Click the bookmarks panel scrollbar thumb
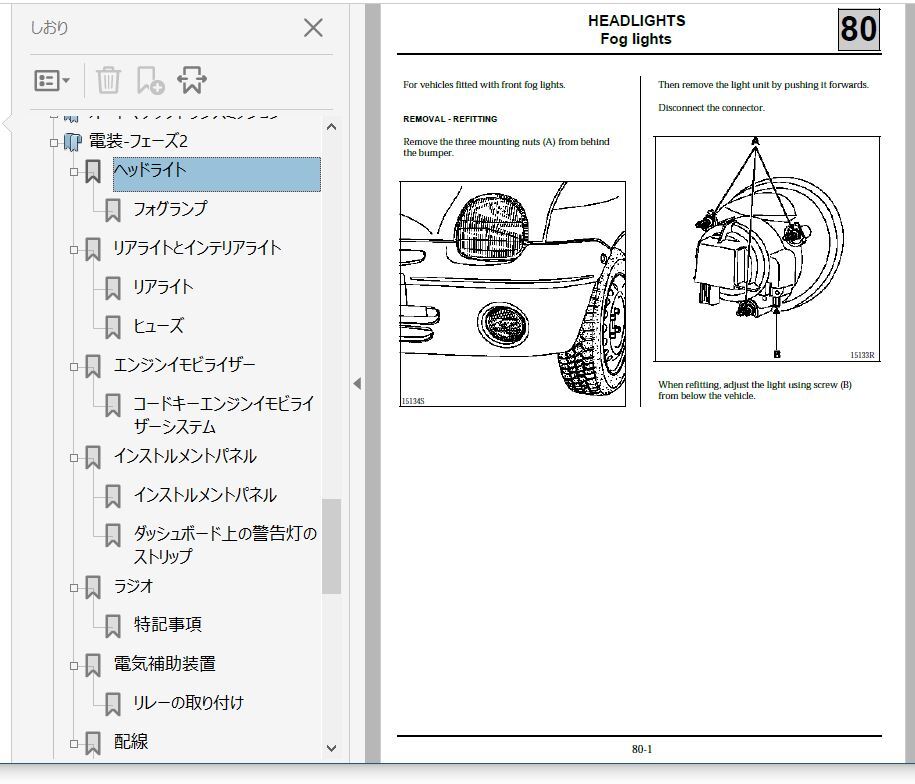The image size is (915, 784). [x=331, y=546]
